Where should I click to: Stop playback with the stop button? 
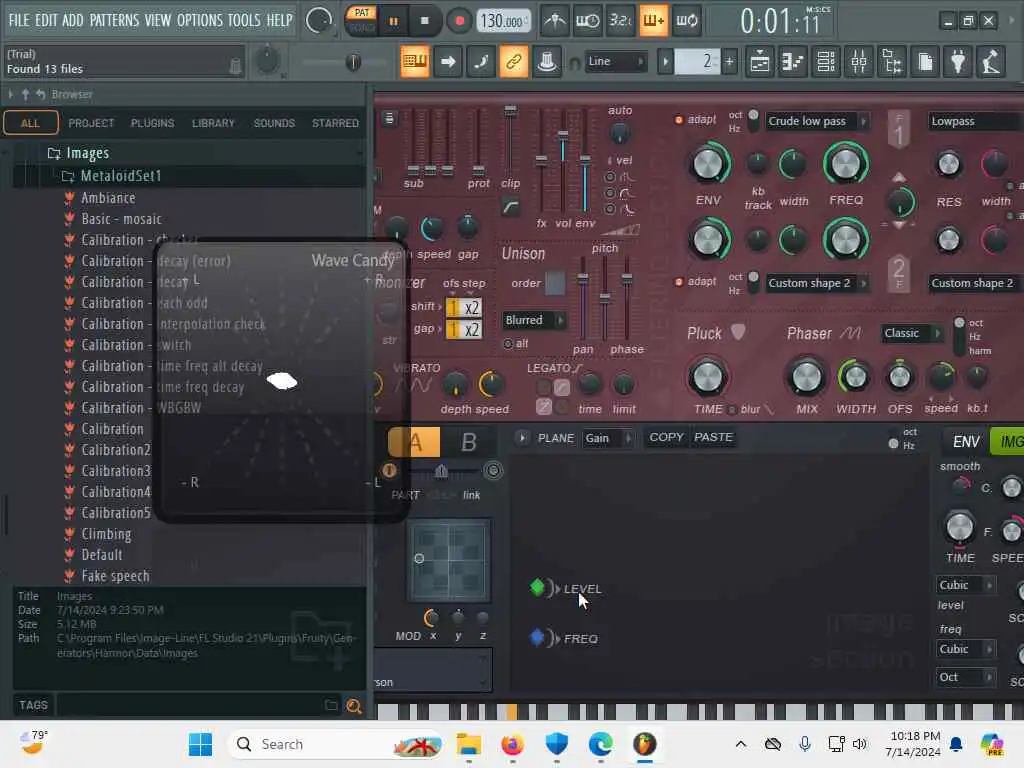(x=424, y=21)
